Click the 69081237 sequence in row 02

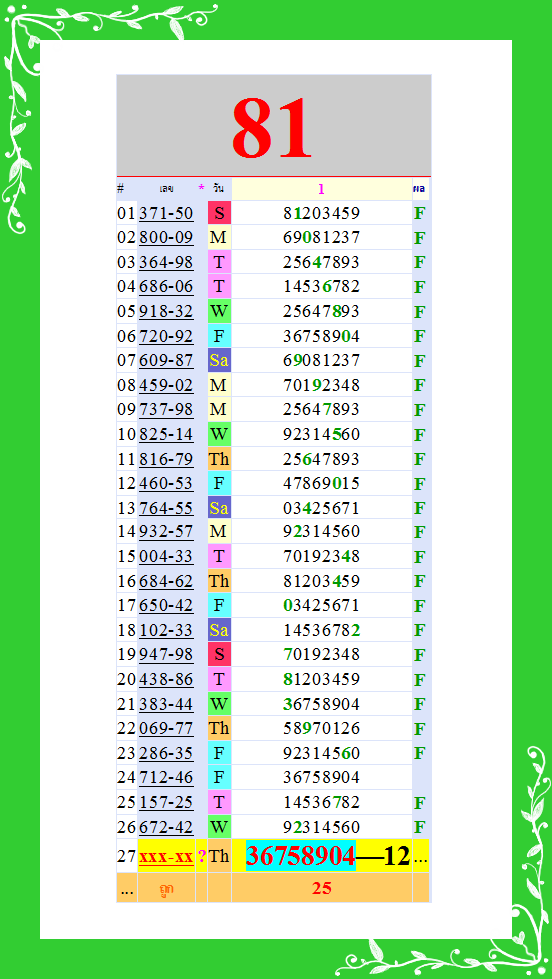tap(322, 238)
